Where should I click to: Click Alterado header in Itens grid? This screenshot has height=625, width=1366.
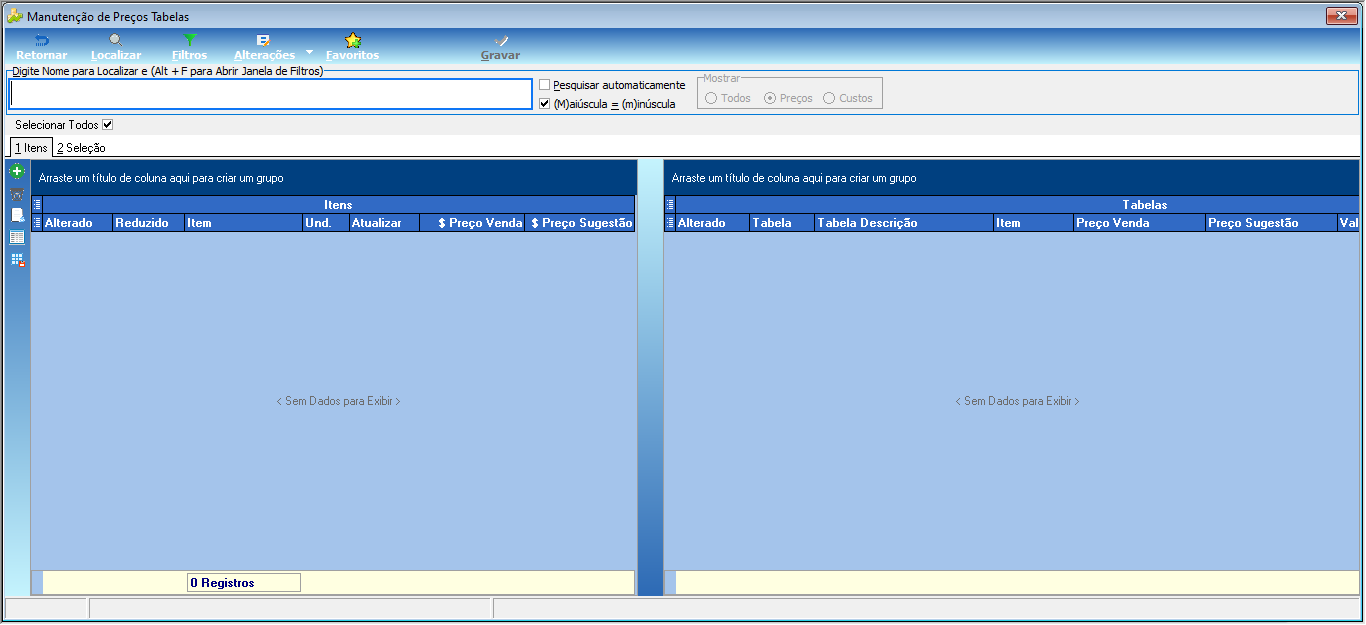78,223
